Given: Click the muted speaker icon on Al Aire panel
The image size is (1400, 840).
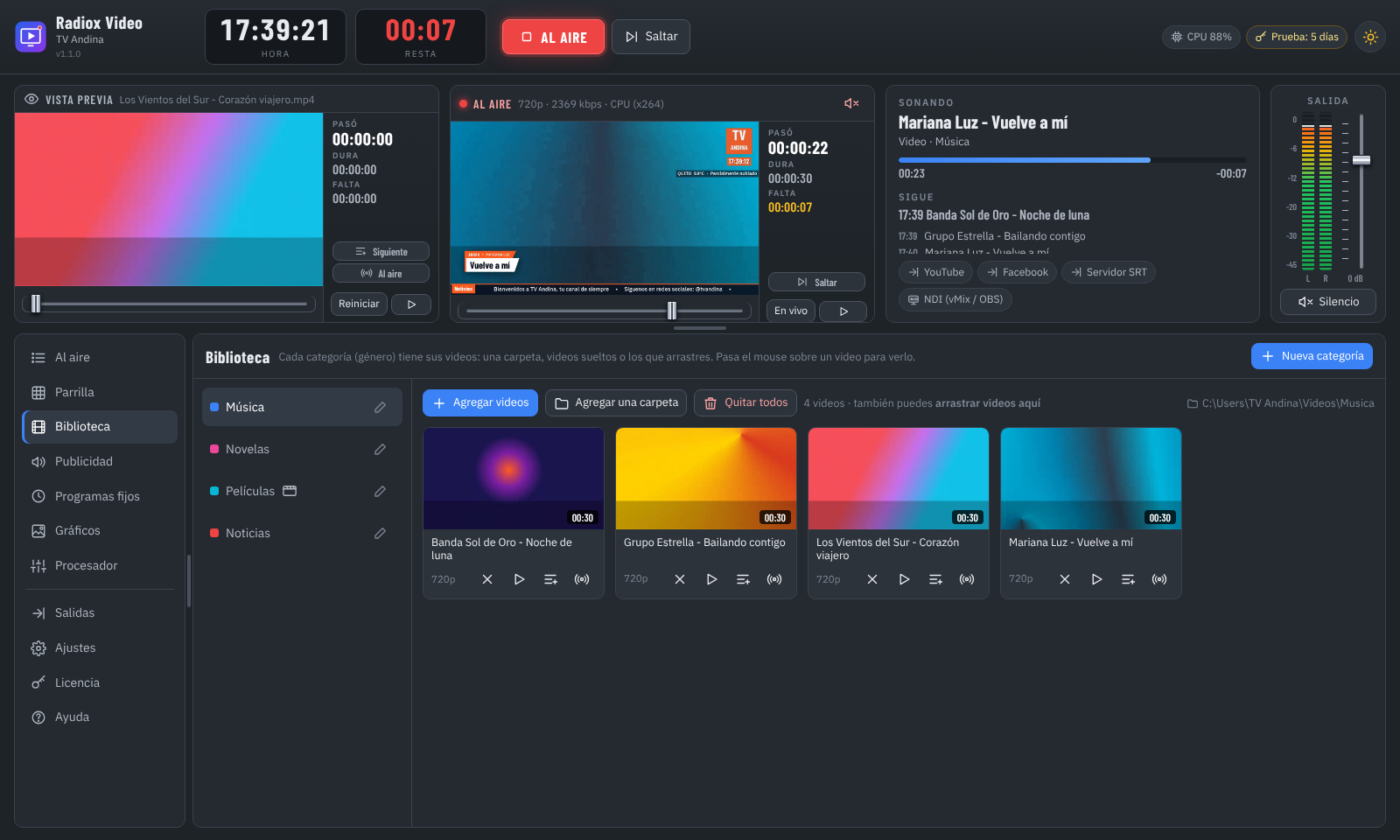Looking at the screenshot, I should click(851, 103).
